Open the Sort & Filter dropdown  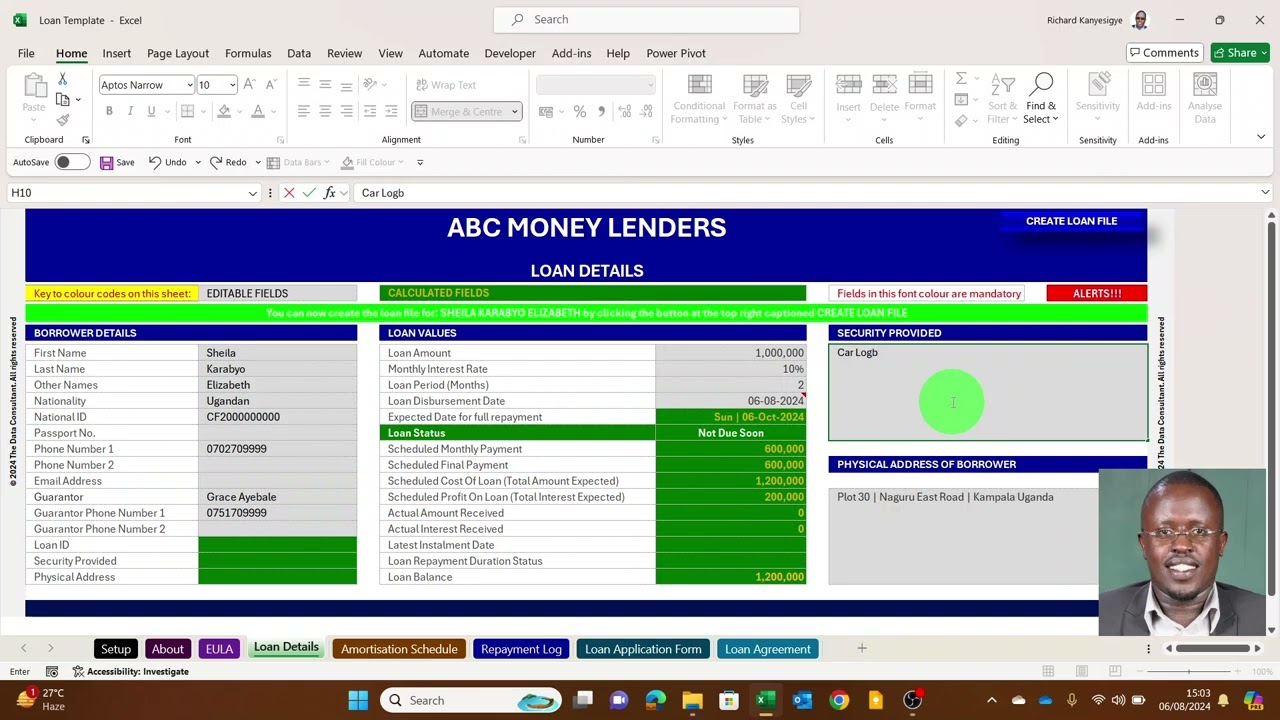pyautogui.click(x=1003, y=98)
